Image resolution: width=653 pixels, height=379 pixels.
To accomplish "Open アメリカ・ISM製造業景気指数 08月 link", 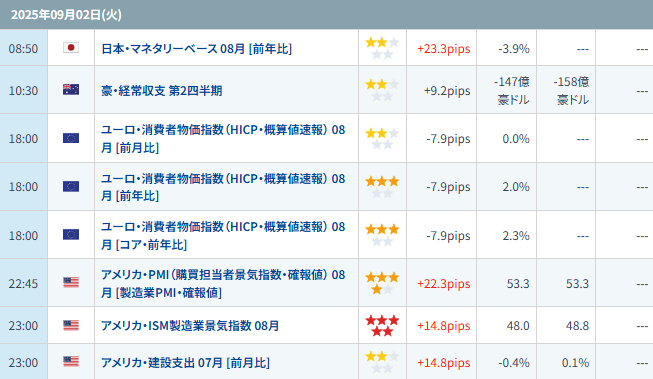I will point(190,325).
